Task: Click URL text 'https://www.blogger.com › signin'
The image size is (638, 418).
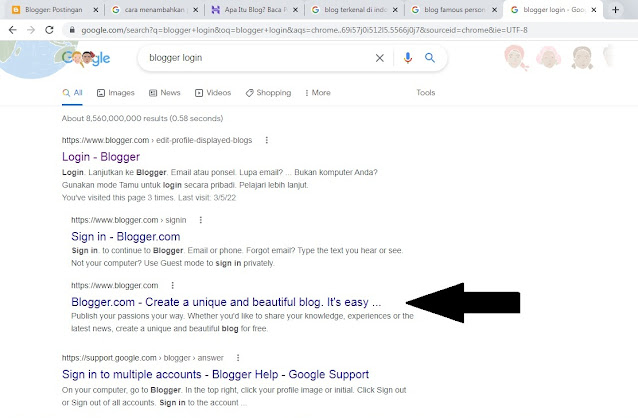Action: (x=129, y=220)
